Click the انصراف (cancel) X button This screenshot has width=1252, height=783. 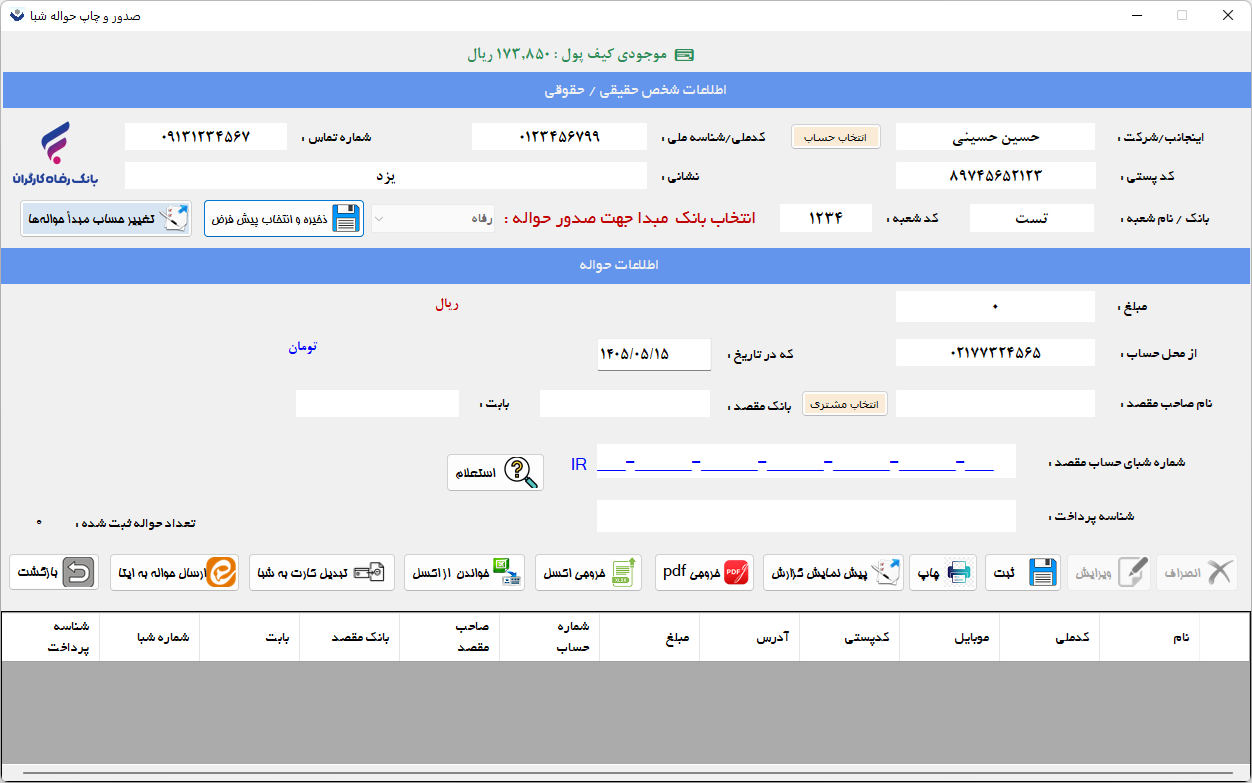coord(1197,573)
